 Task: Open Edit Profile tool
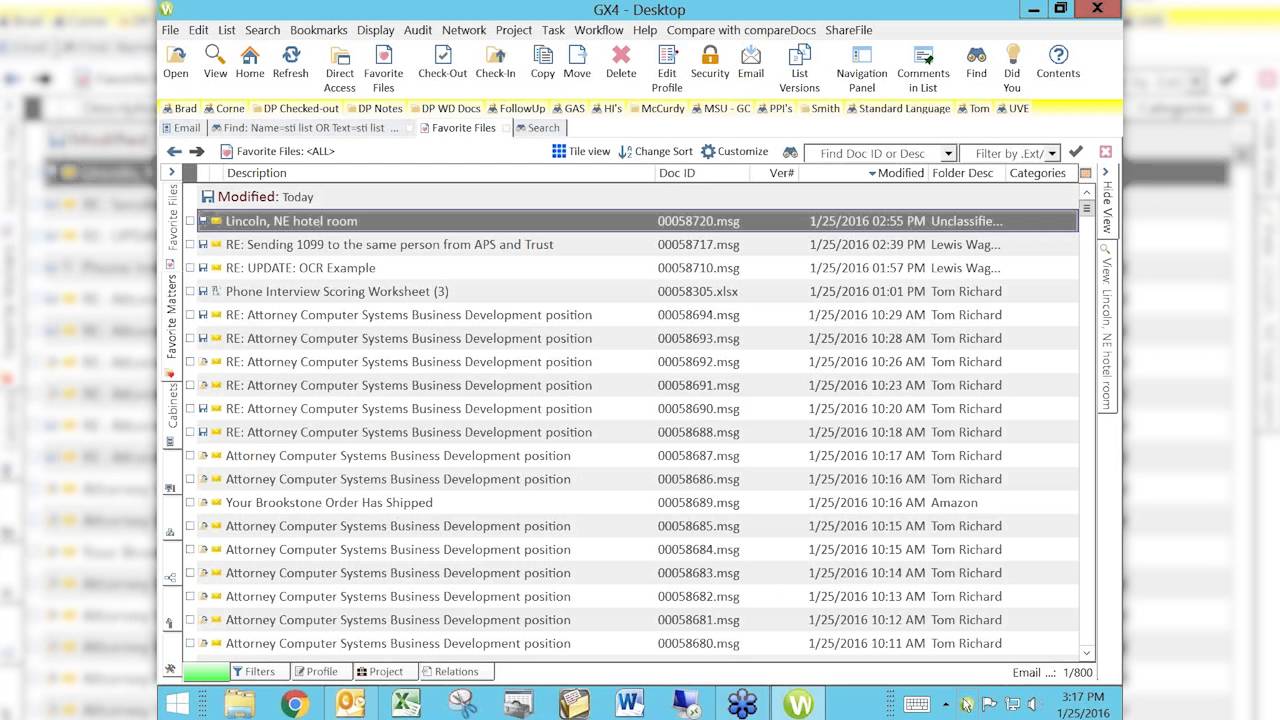pos(667,69)
